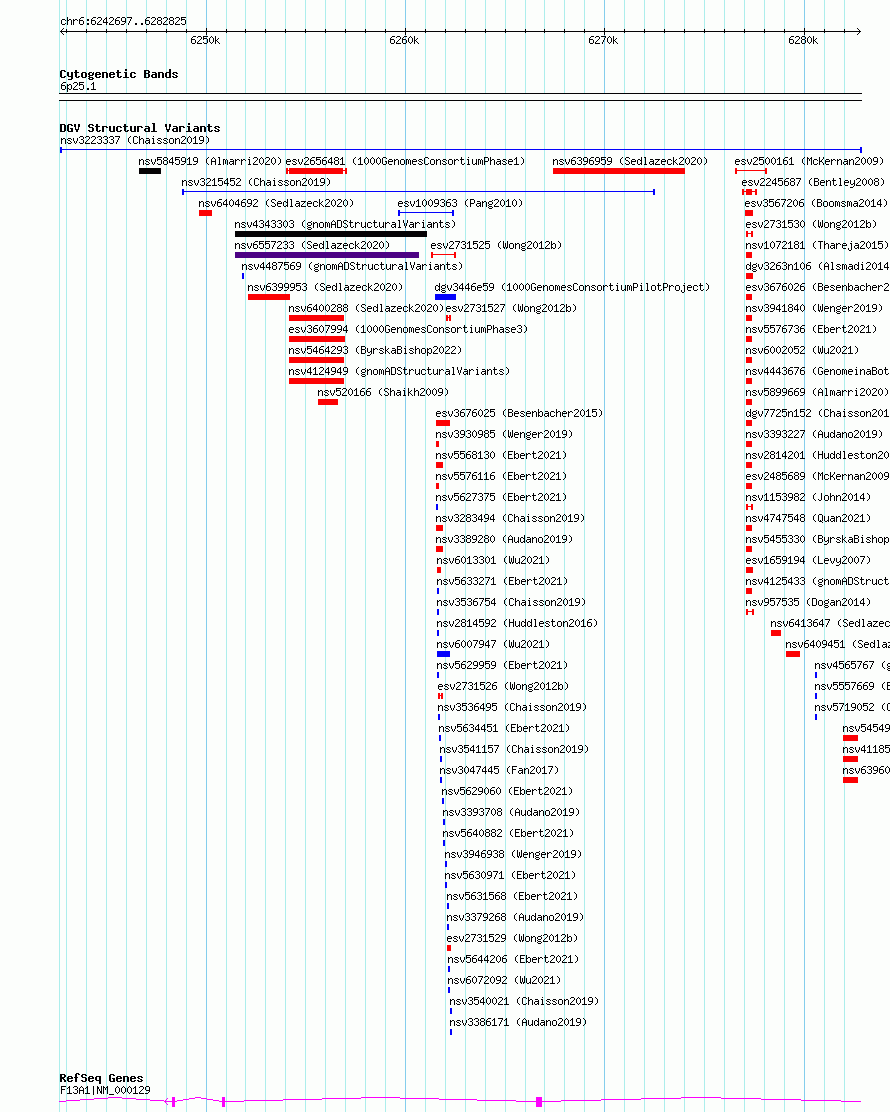
Task: Click nsv4124949 (gnomADStructuralVariants) label
Action: tap(399, 372)
